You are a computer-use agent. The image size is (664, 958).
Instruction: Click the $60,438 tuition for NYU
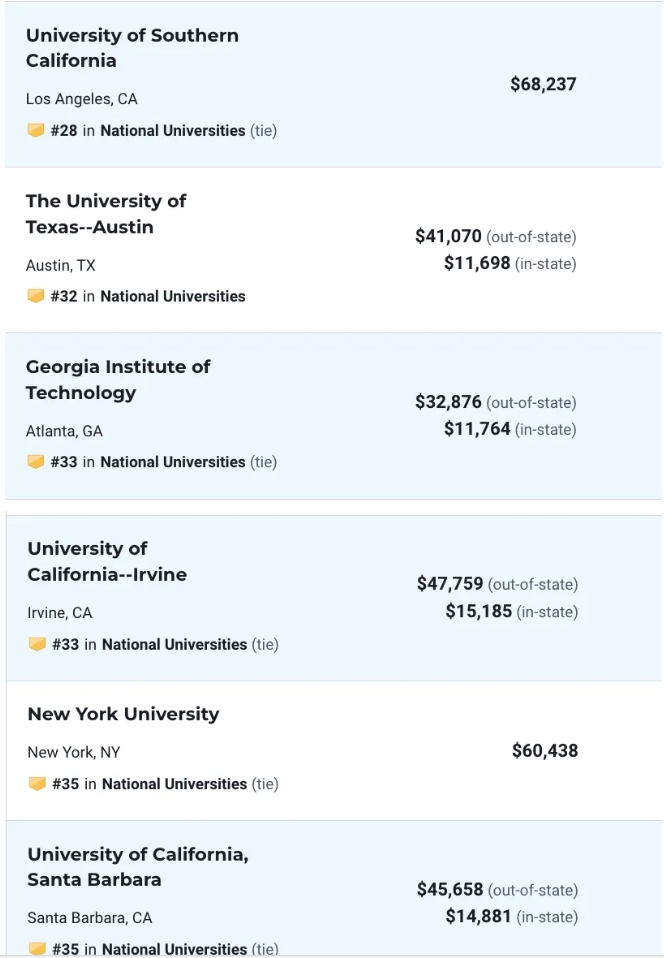click(x=544, y=751)
